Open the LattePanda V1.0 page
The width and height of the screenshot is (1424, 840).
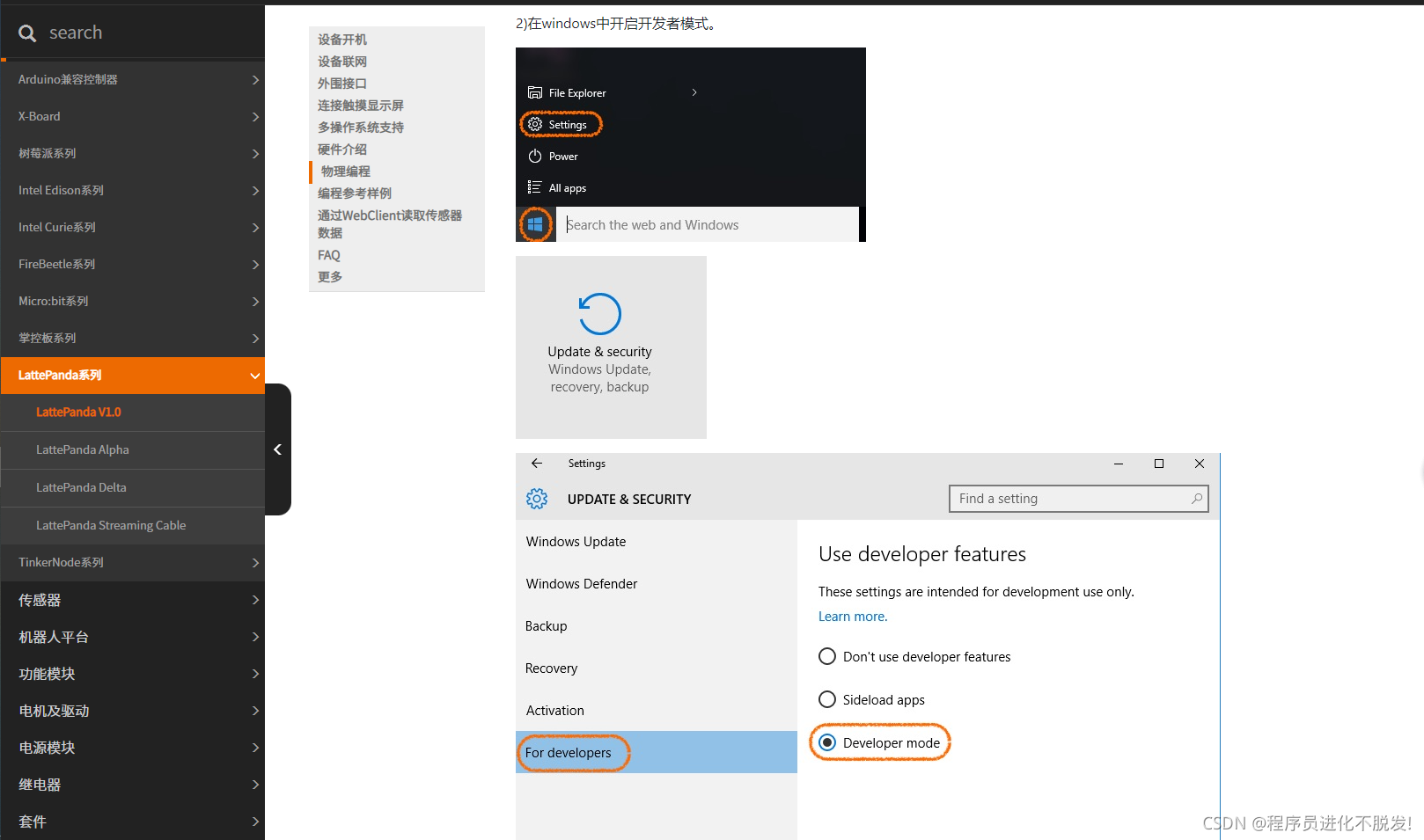(132, 412)
